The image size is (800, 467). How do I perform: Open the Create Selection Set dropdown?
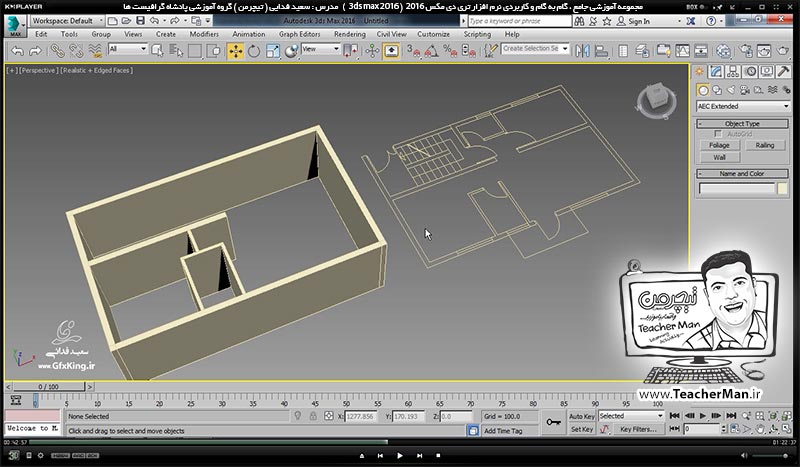[x=535, y=48]
